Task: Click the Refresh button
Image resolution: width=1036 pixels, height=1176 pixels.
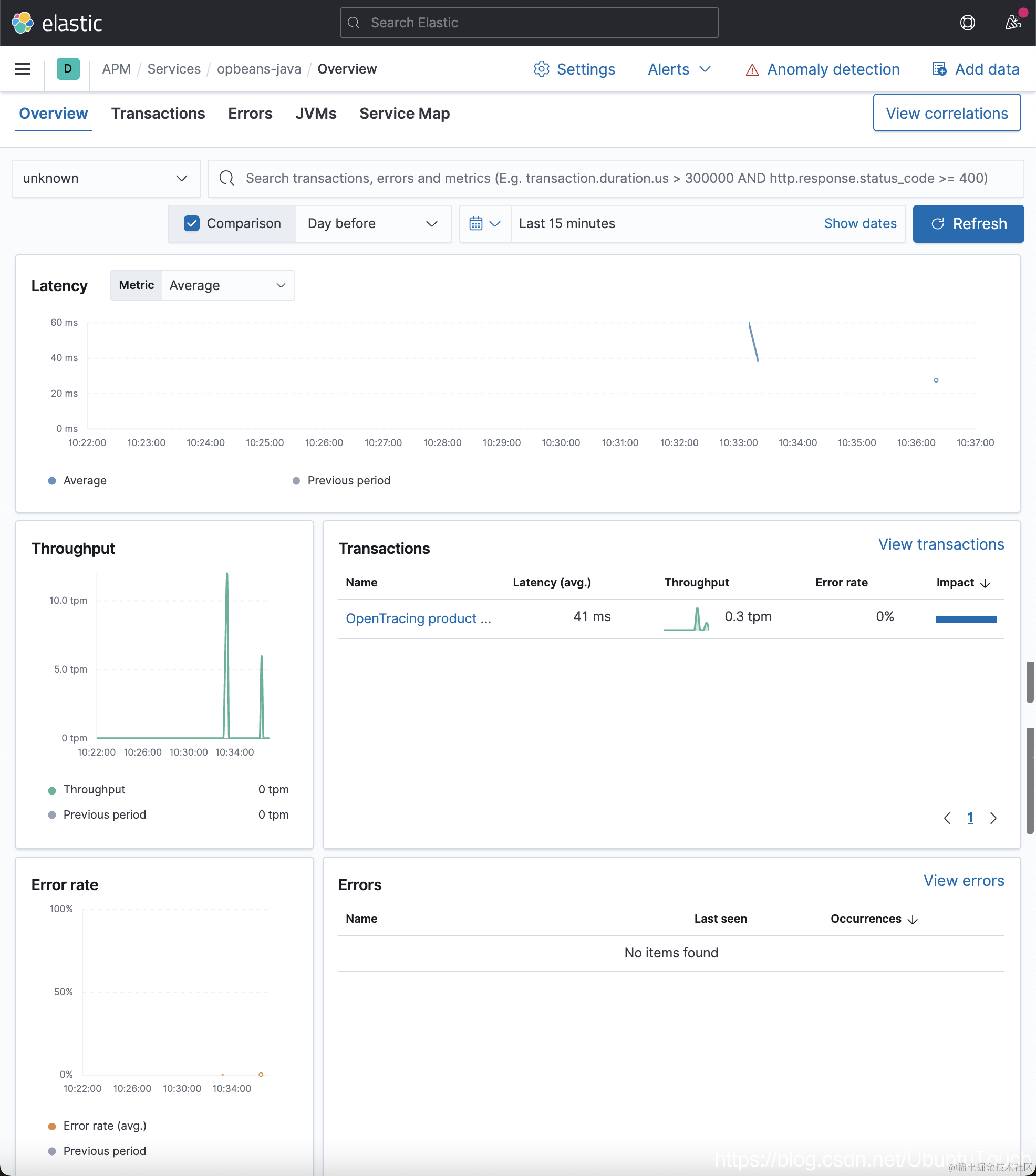Action: click(x=968, y=224)
